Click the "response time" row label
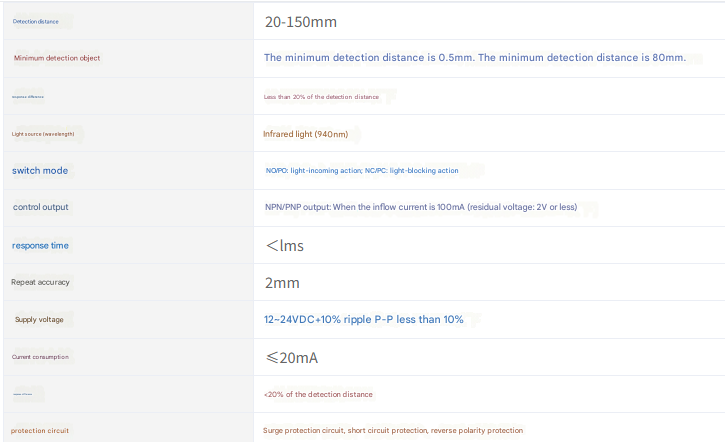This screenshot has height=442, width=725. [x=41, y=246]
